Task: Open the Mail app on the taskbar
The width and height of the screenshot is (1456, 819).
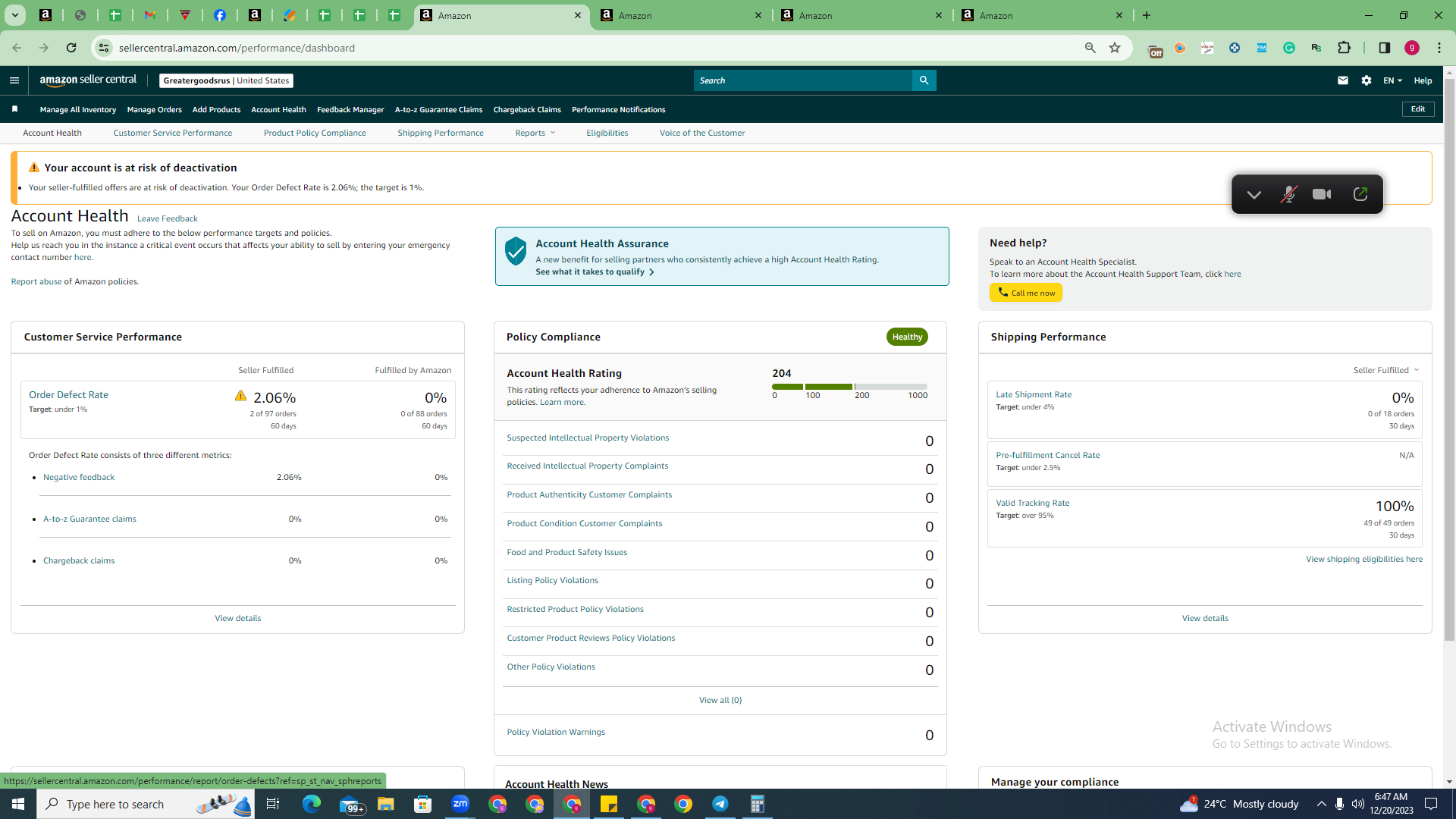Action: click(x=350, y=804)
